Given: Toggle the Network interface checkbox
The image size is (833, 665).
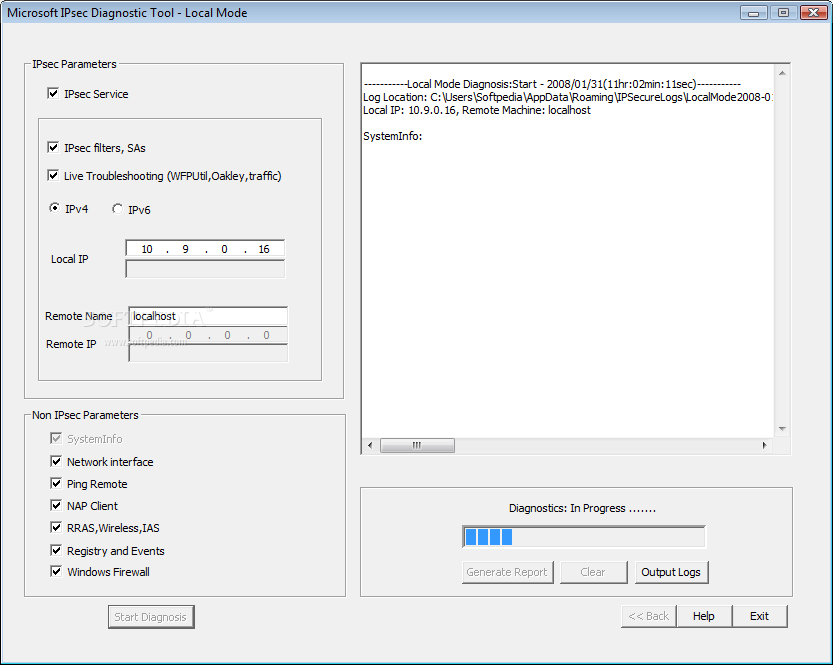Looking at the screenshot, I should [x=56, y=461].
